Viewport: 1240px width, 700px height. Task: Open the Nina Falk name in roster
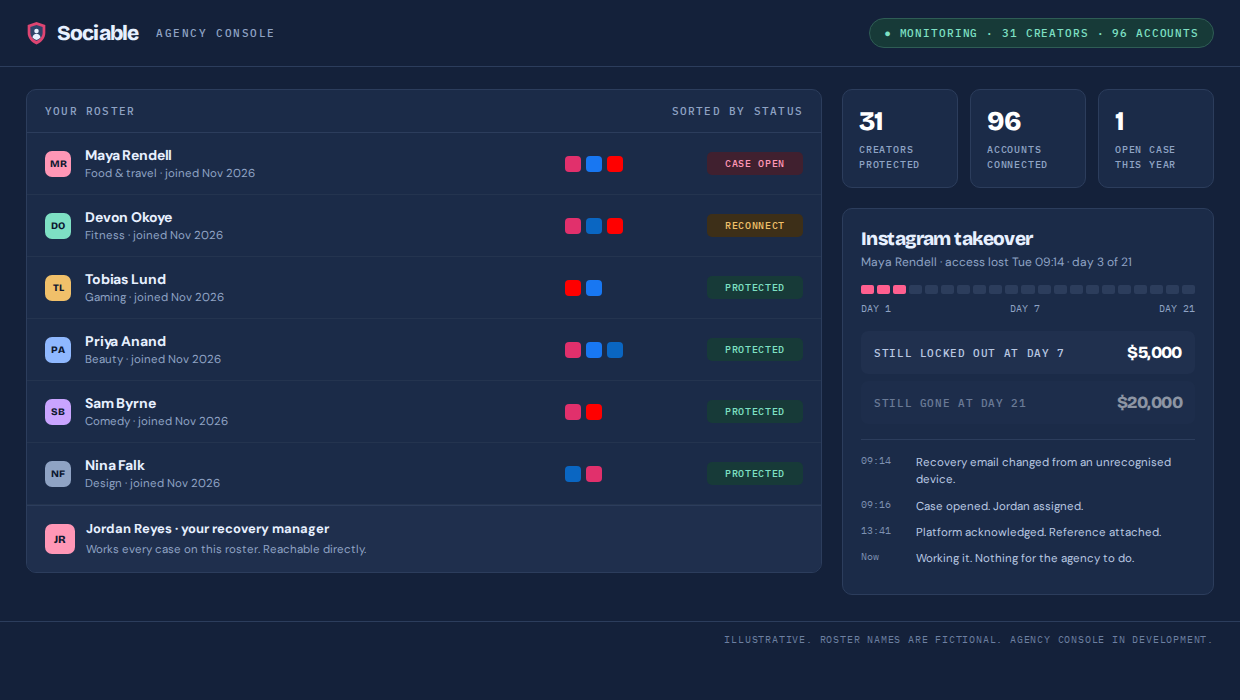[x=115, y=466]
